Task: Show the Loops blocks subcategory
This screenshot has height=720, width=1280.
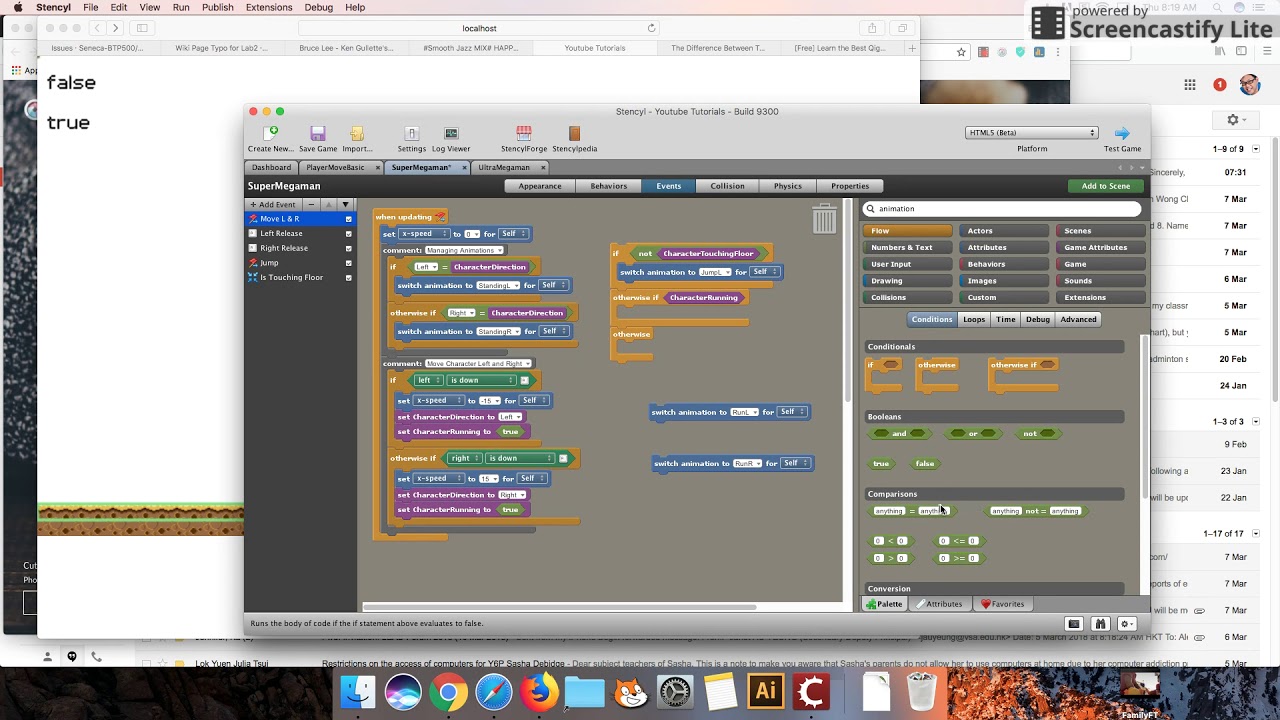Action: 974,319
